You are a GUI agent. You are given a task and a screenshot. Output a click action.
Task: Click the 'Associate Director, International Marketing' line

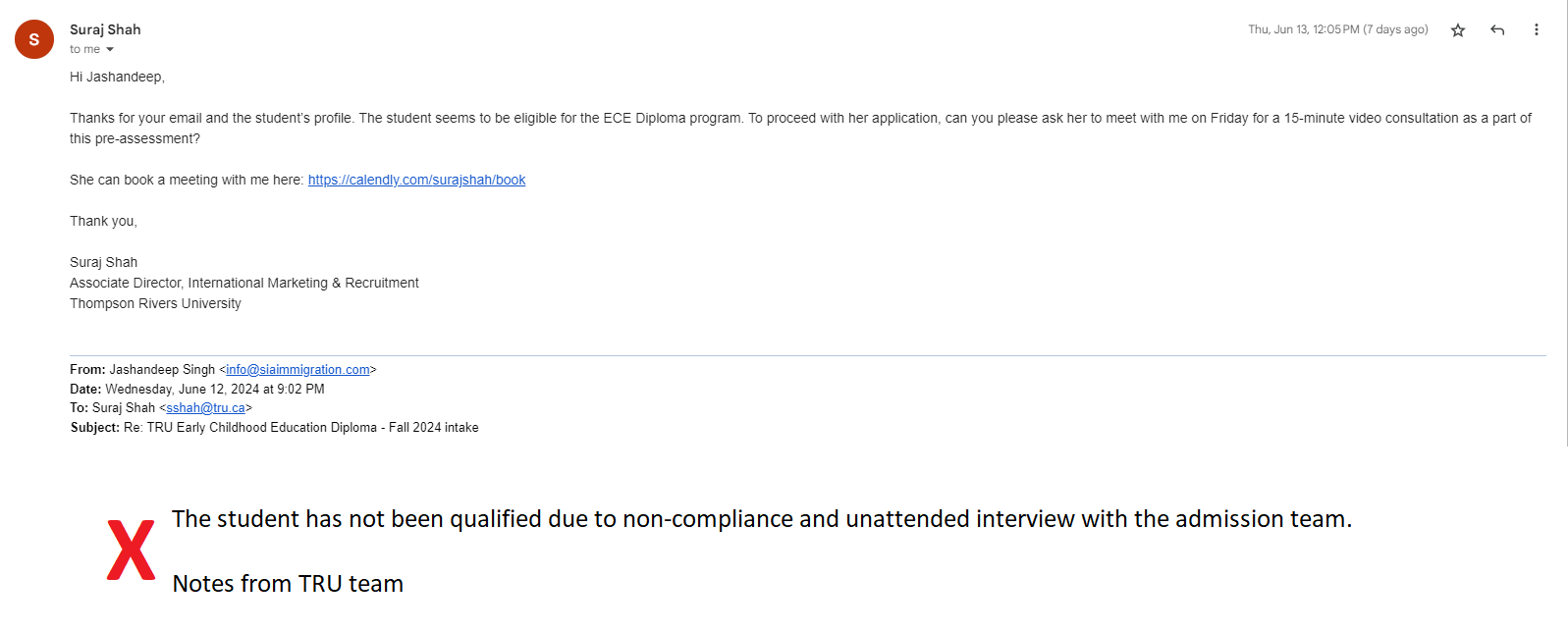pyautogui.click(x=244, y=283)
